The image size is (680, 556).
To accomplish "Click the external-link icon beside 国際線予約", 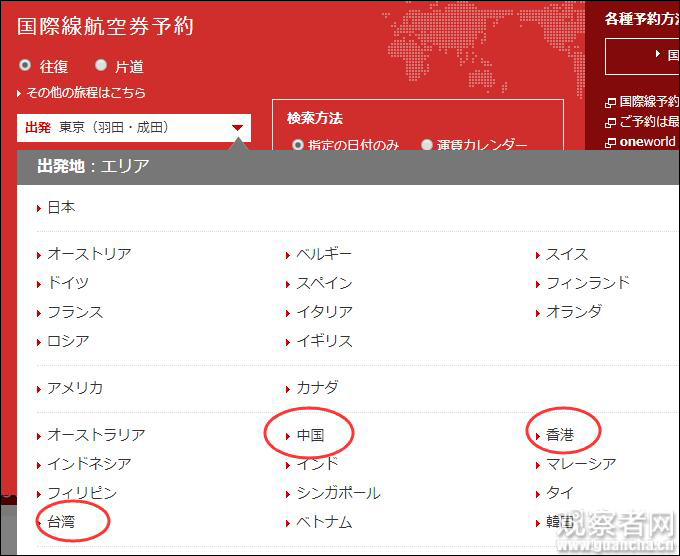I will 611,102.
